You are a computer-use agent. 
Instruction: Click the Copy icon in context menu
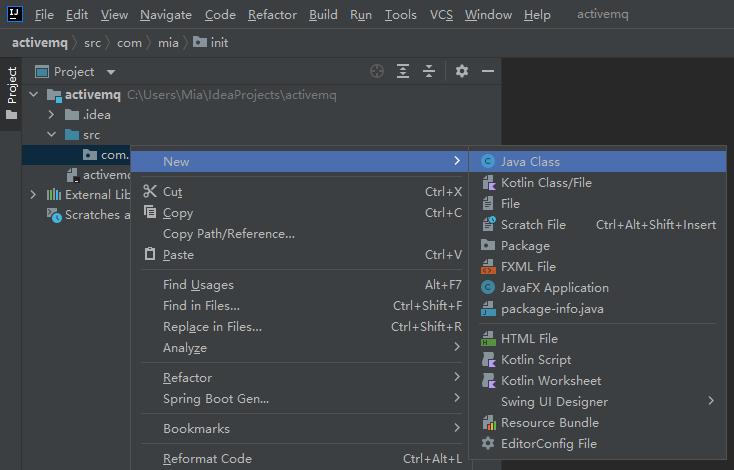[x=150, y=212]
